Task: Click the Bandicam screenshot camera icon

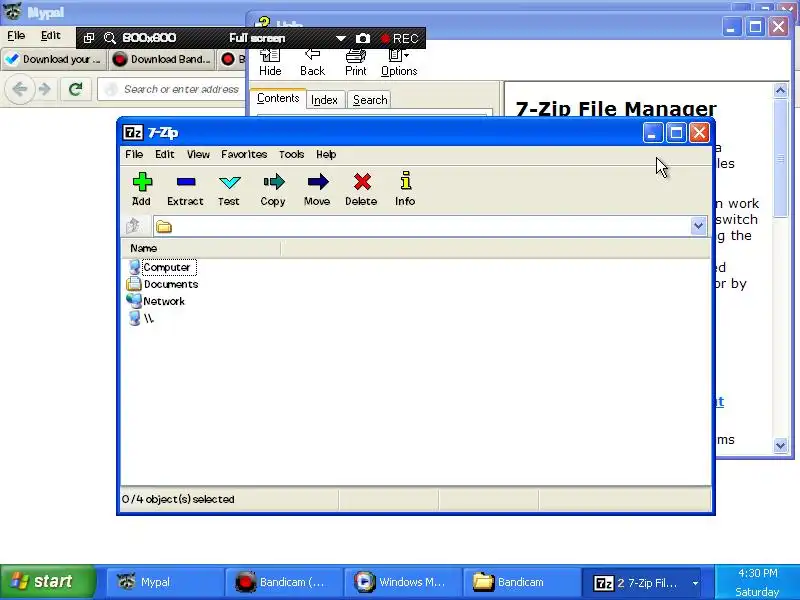Action: click(x=363, y=38)
